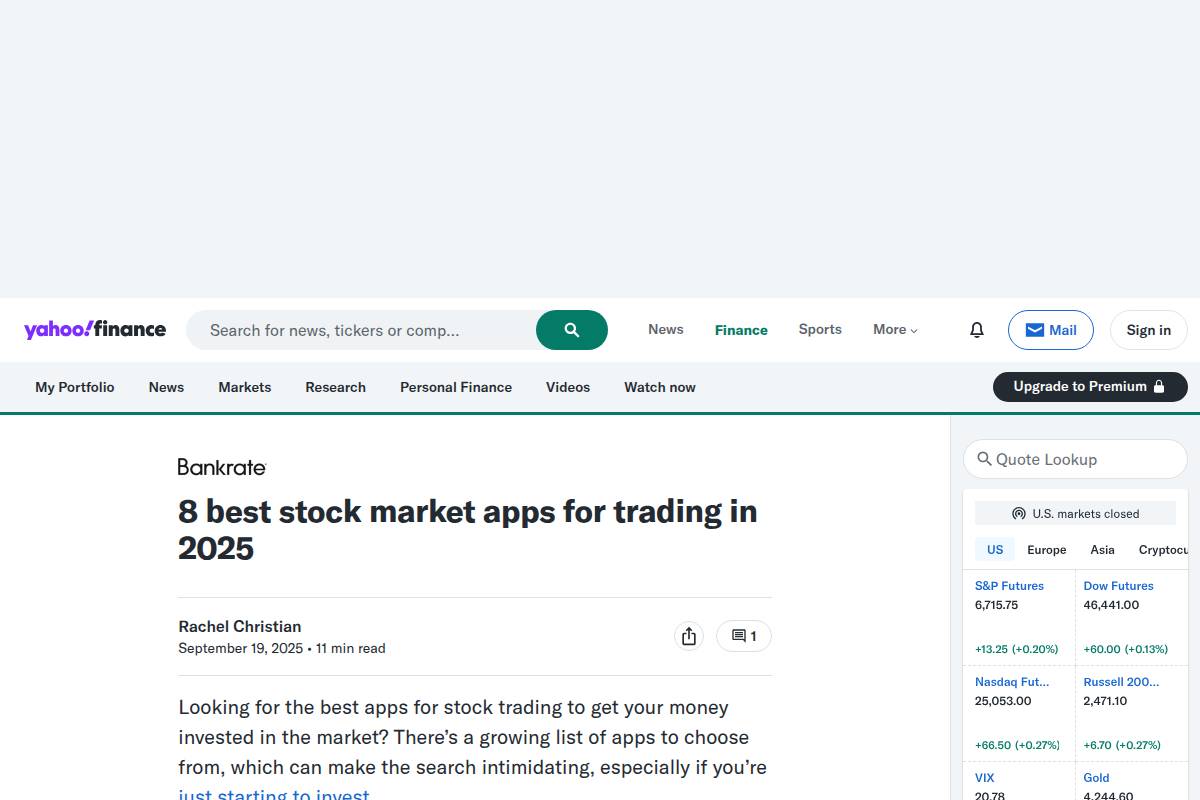Open the Dow Futures quote link
The image size is (1200, 800).
1118,586
